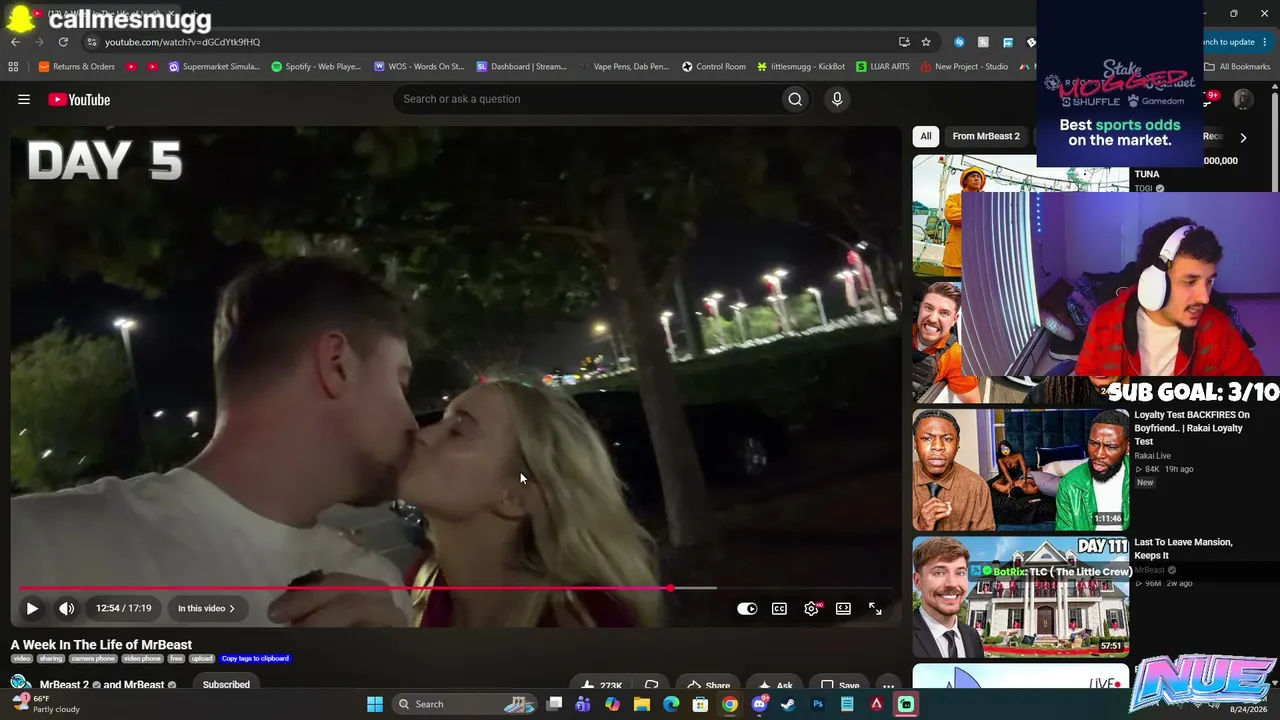Screen dimensions: 1280x720
Task: Bookmark this page with the star icon
Action: [926, 42]
